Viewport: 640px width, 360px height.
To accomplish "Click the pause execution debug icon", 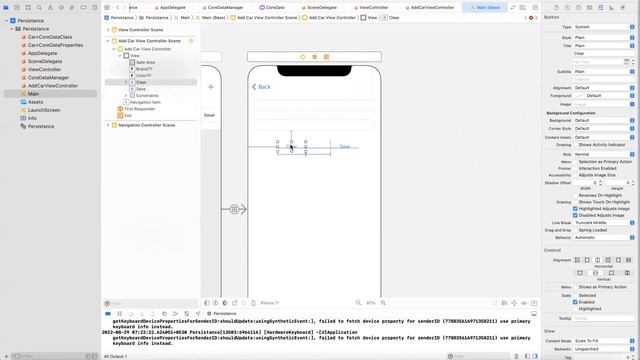I will tap(120, 313).
